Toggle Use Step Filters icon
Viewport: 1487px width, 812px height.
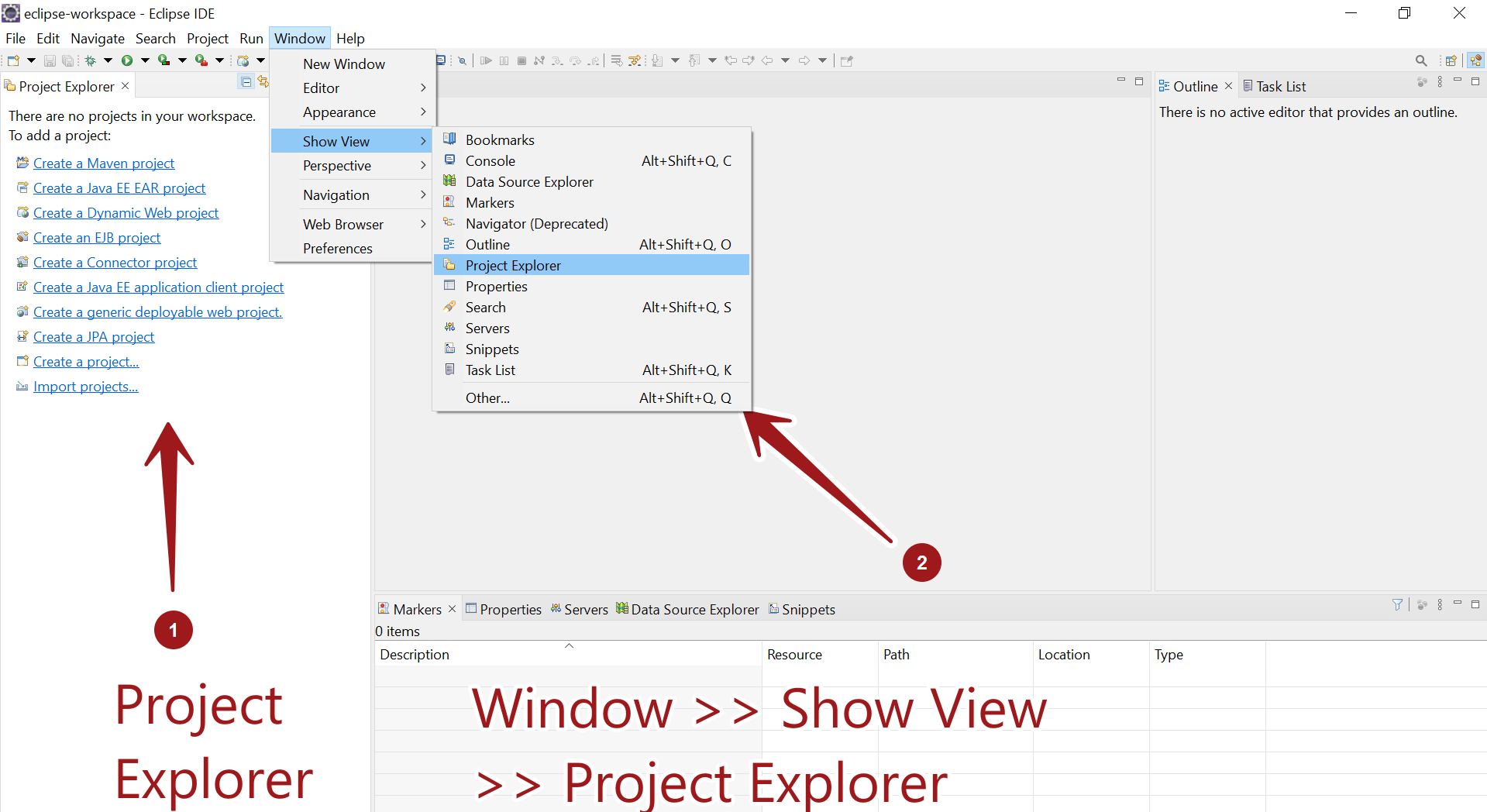tap(635, 60)
